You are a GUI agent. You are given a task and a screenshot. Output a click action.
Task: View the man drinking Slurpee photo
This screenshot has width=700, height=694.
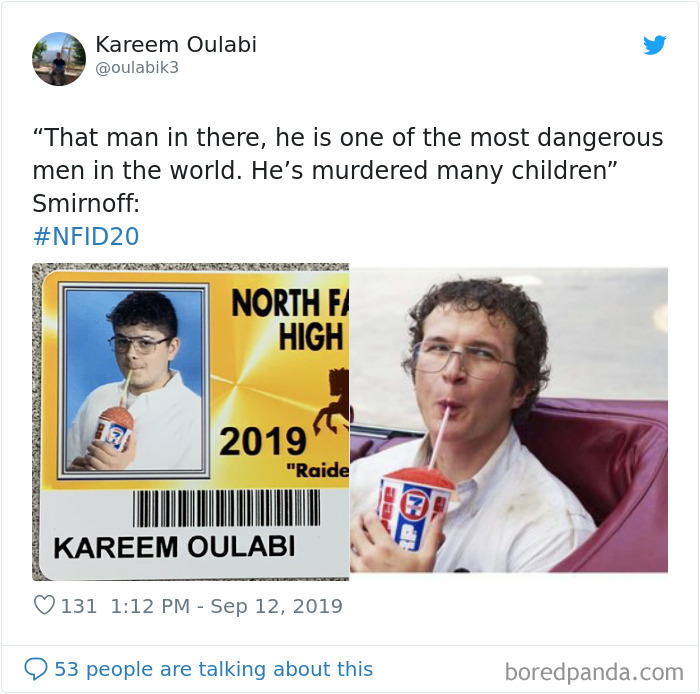pyautogui.click(x=509, y=420)
